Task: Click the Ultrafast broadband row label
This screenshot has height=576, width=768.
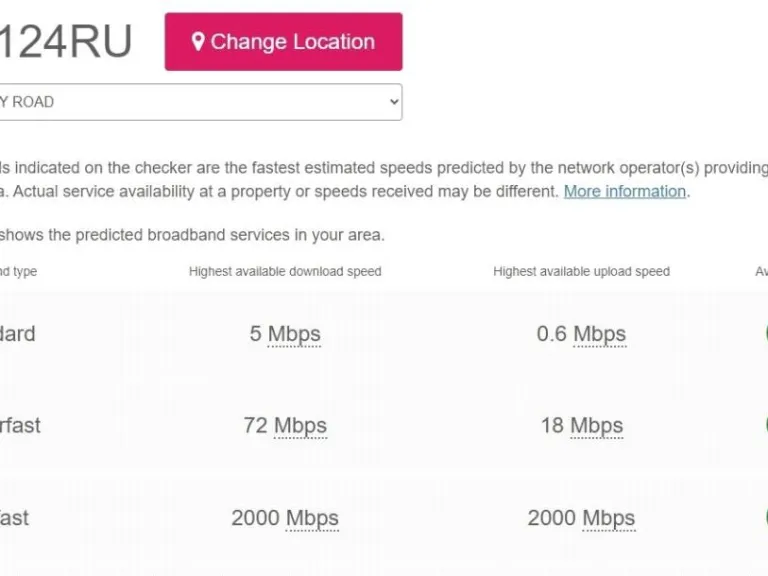Action: tap(14, 518)
